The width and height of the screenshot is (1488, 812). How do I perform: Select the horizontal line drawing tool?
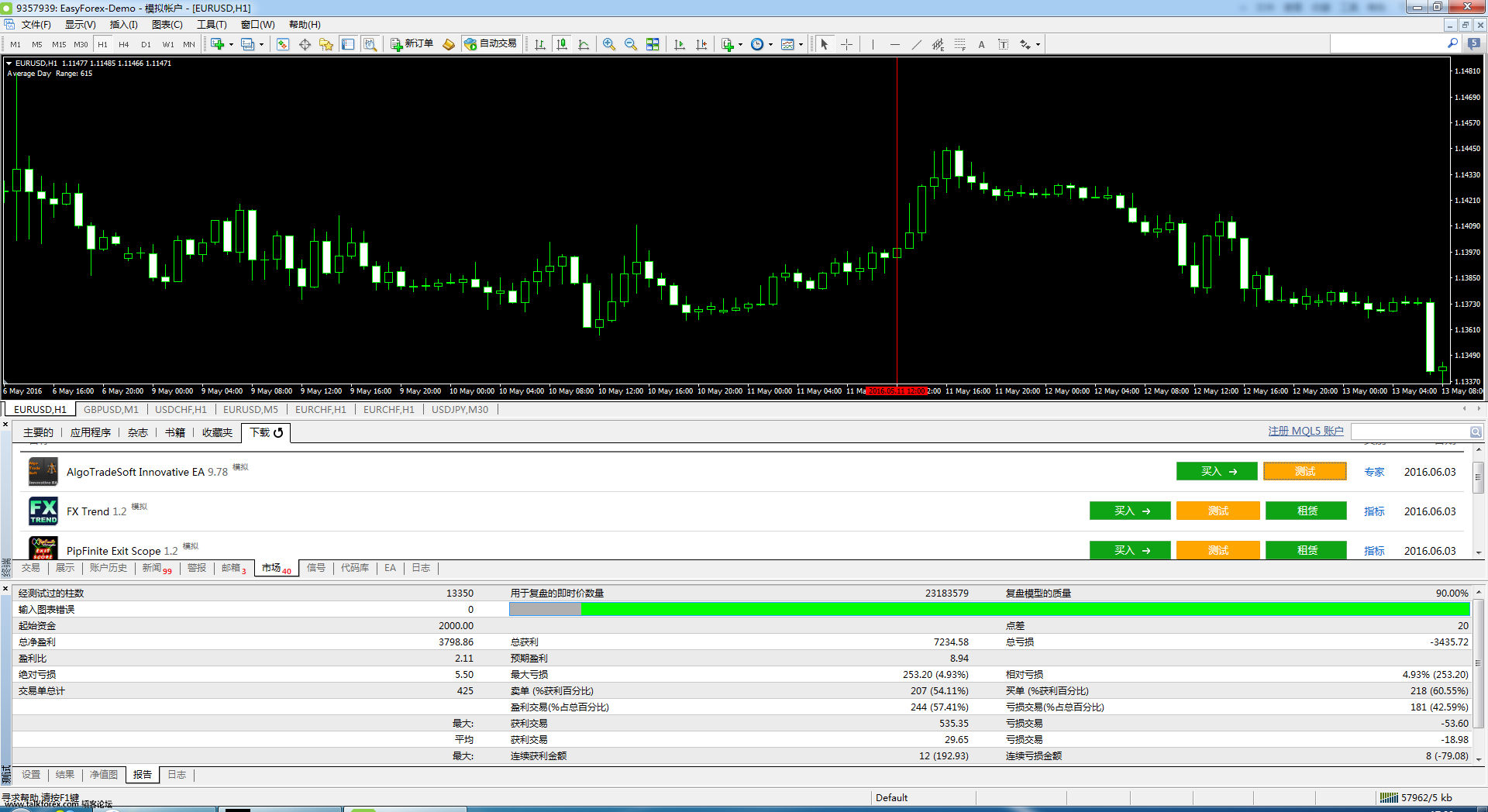[x=895, y=44]
